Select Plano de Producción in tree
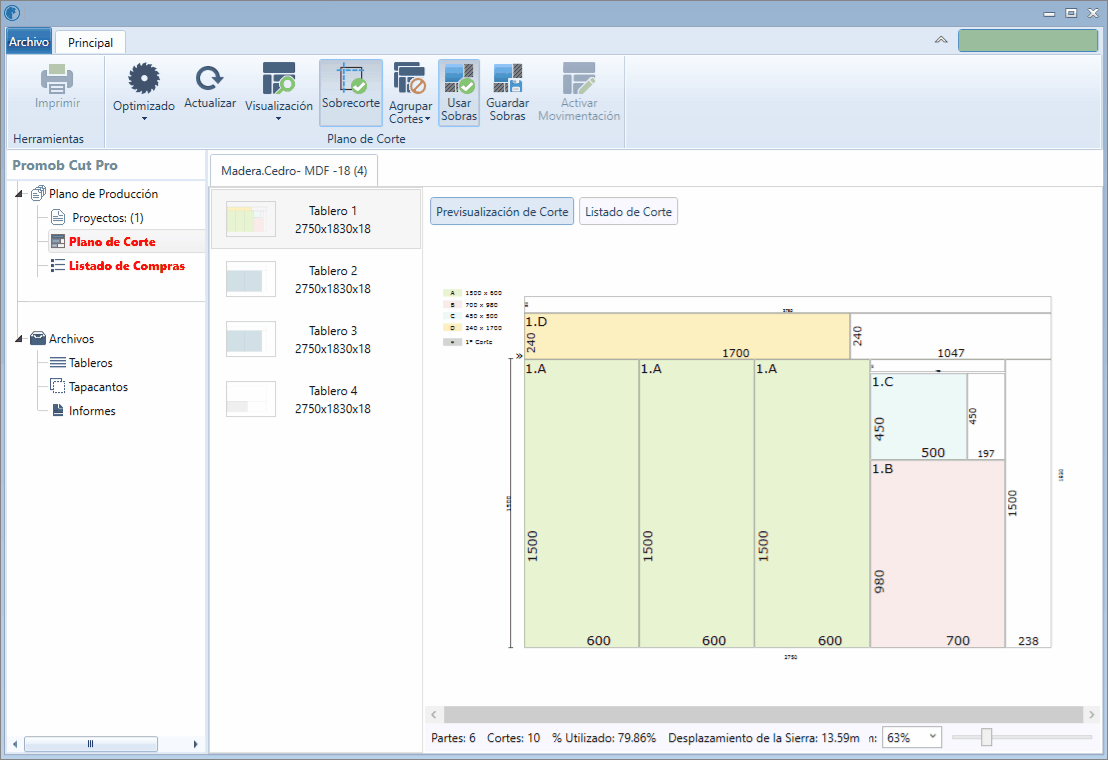 (x=103, y=194)
